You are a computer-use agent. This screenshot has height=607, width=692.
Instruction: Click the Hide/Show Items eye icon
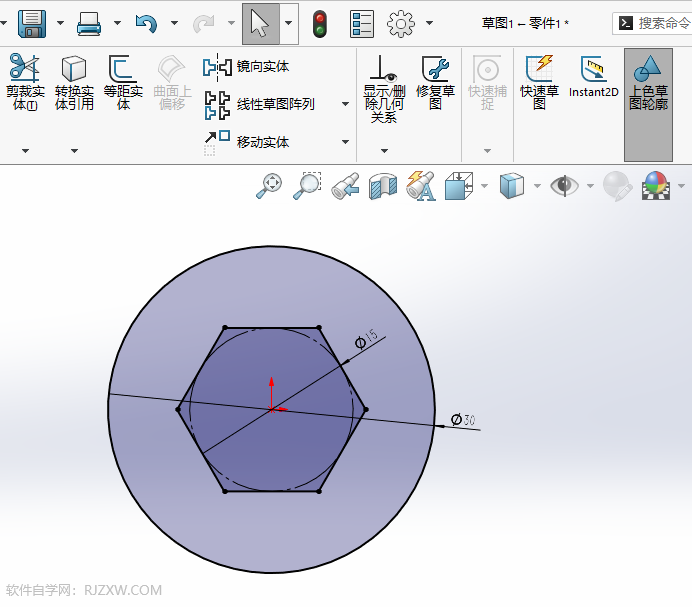click(x=564, y=185)
